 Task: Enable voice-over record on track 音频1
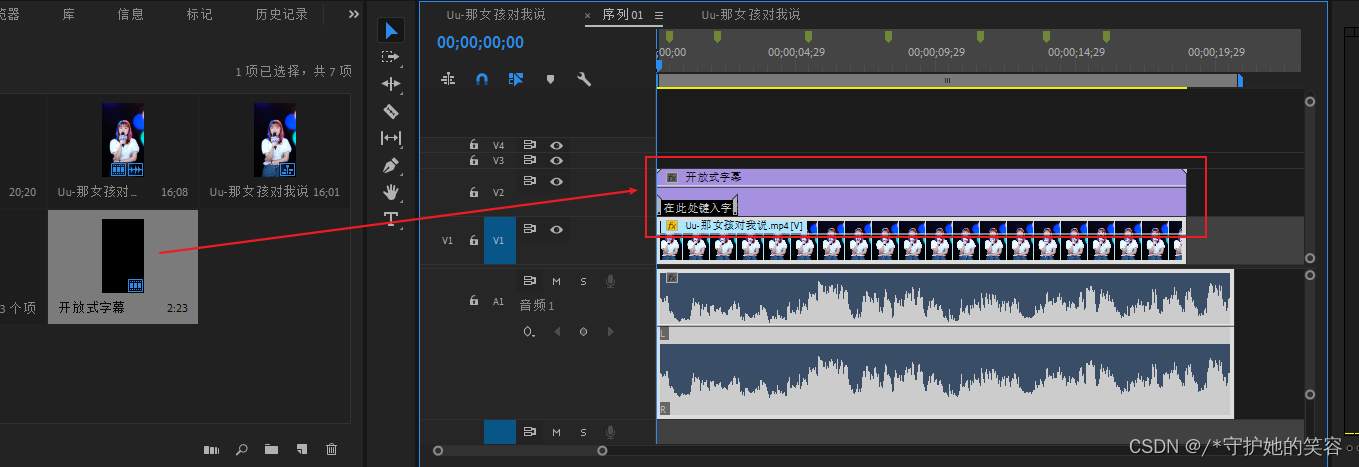click(x=609, y=281)
